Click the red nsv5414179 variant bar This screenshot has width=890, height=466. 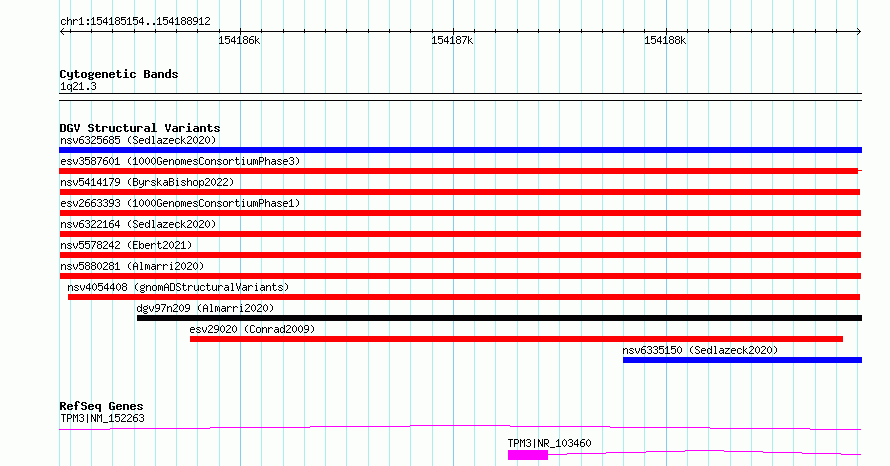(460, 192)
